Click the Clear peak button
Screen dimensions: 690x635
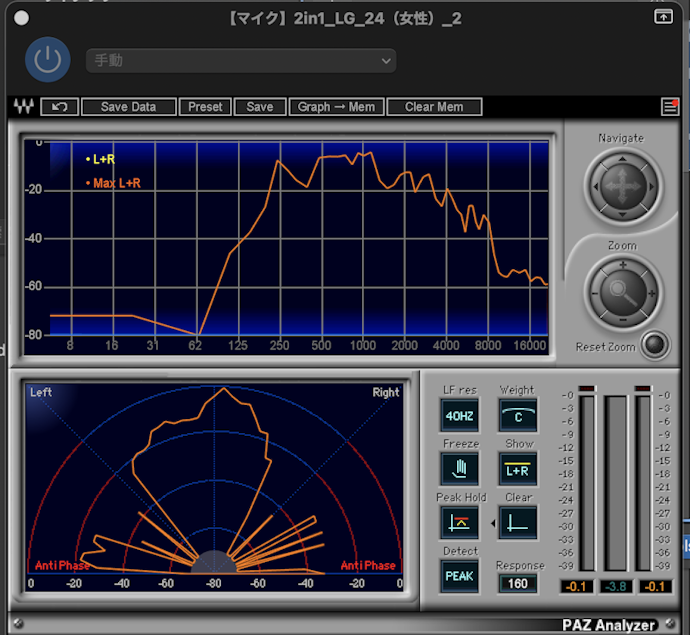(518, 522)
